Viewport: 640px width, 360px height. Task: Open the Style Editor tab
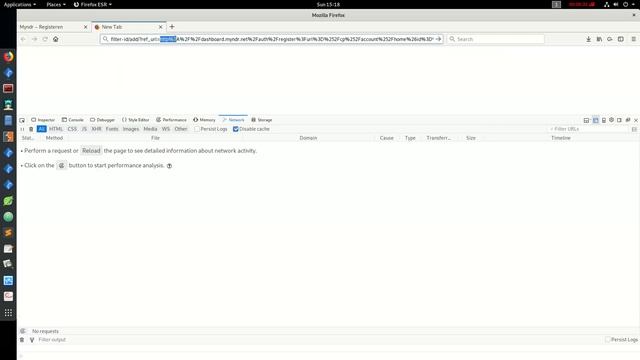point(136,120)
